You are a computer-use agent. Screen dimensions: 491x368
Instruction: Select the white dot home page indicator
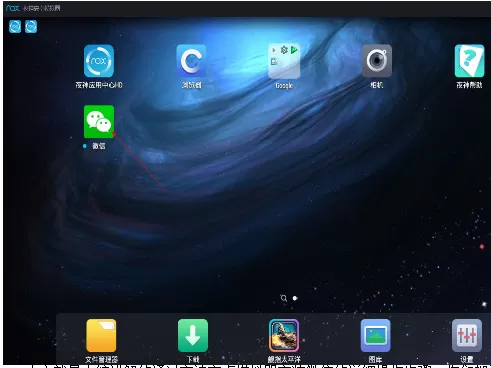[x=295, y=298]
